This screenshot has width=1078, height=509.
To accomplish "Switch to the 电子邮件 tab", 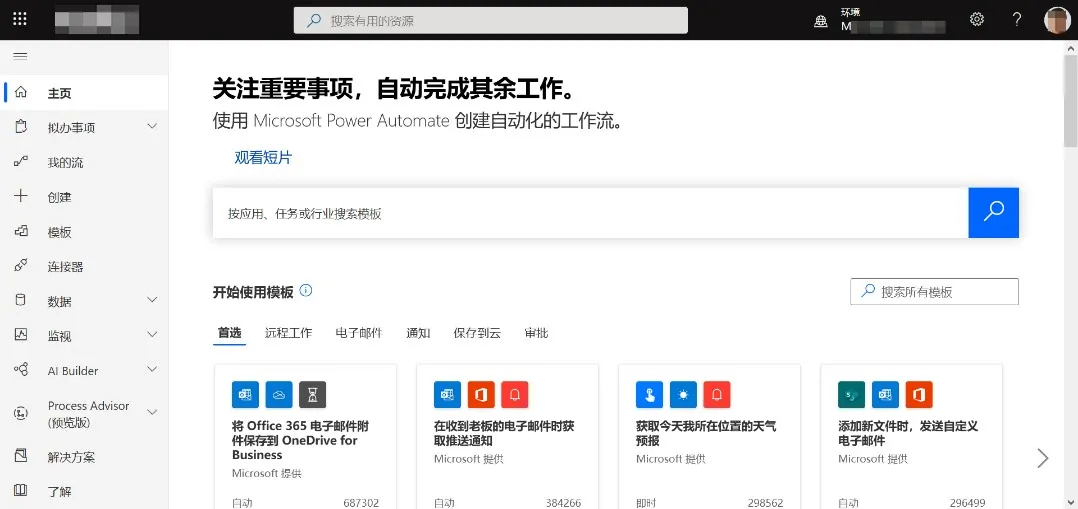I will coord(359,333).
